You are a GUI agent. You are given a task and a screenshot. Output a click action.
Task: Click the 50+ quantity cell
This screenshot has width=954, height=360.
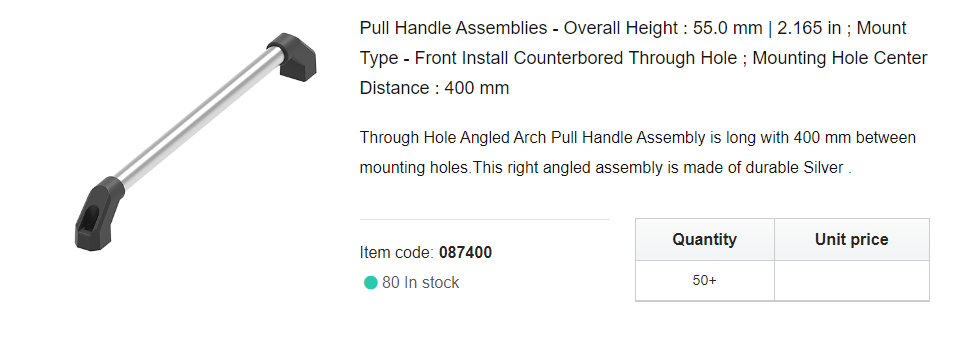pyautogui.click(x=705, y=281)
